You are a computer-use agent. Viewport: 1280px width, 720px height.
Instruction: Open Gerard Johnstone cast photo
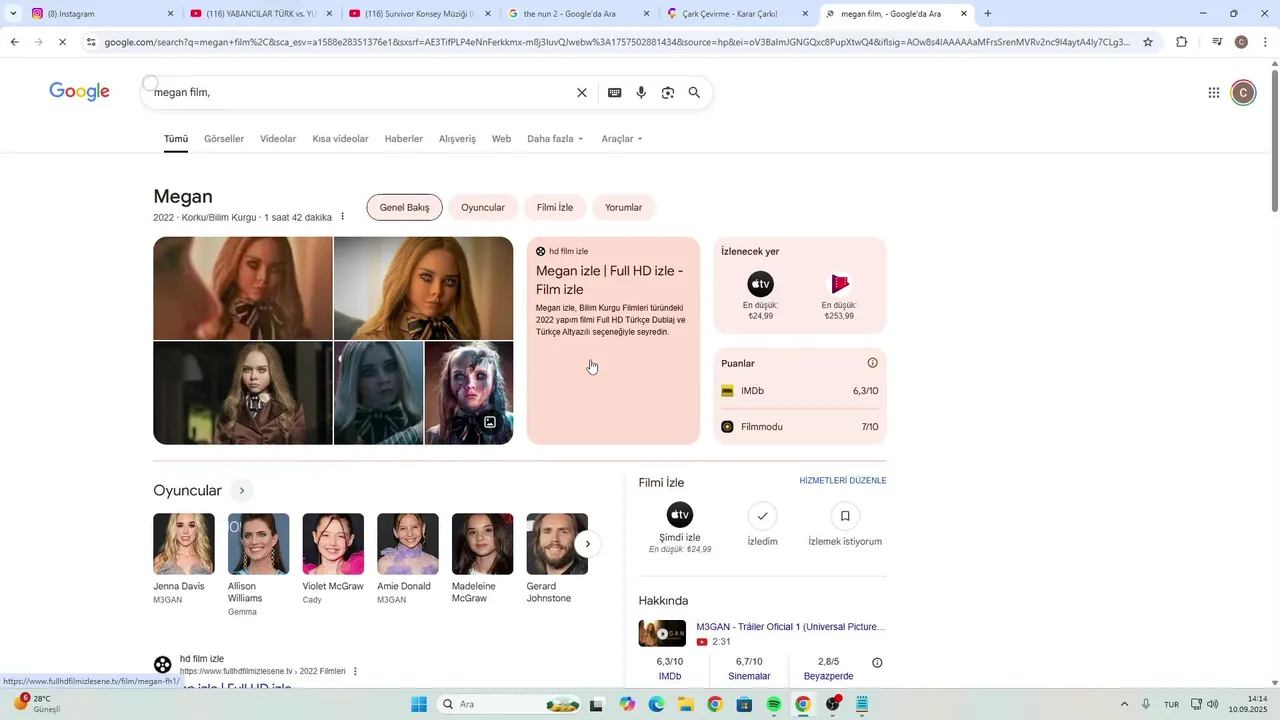(557, 544)
